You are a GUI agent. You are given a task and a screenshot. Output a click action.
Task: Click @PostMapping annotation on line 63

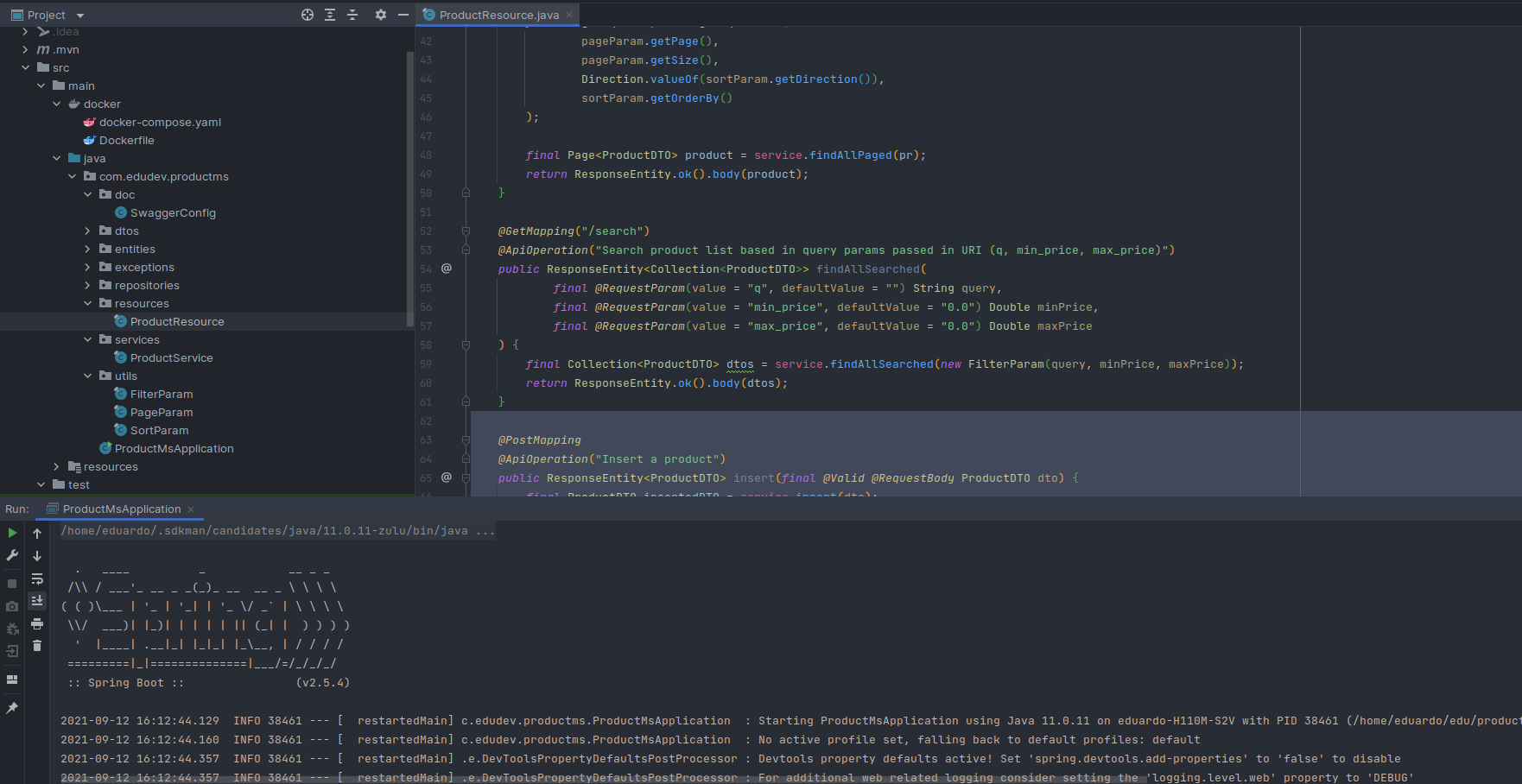(x=539, y=439)
